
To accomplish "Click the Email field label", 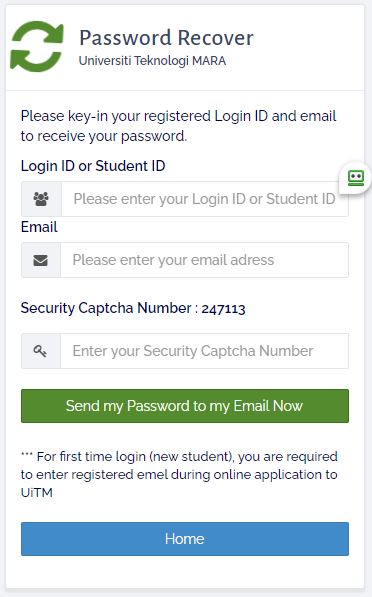I will (39, 227).
